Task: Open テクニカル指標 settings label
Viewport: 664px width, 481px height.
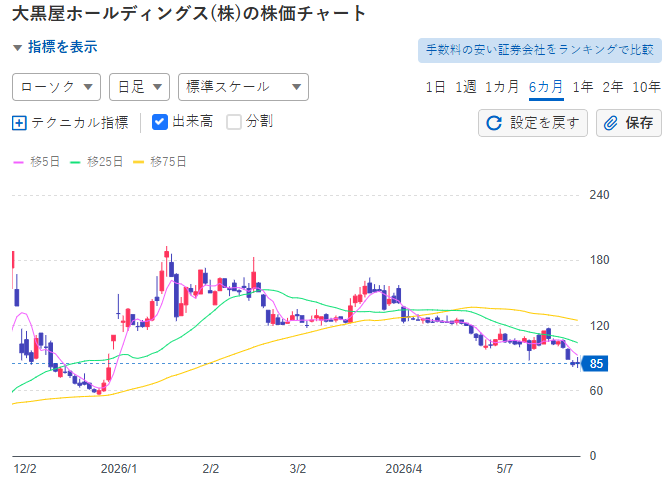Action: [x=80, y=123]
